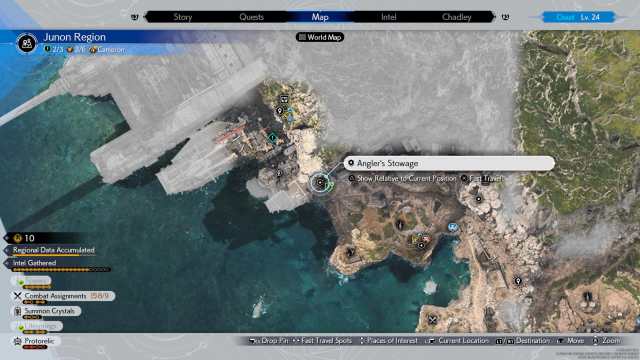
Task: Select the round marker on the rocky outcrop
Action: click(x=478, y=199)
